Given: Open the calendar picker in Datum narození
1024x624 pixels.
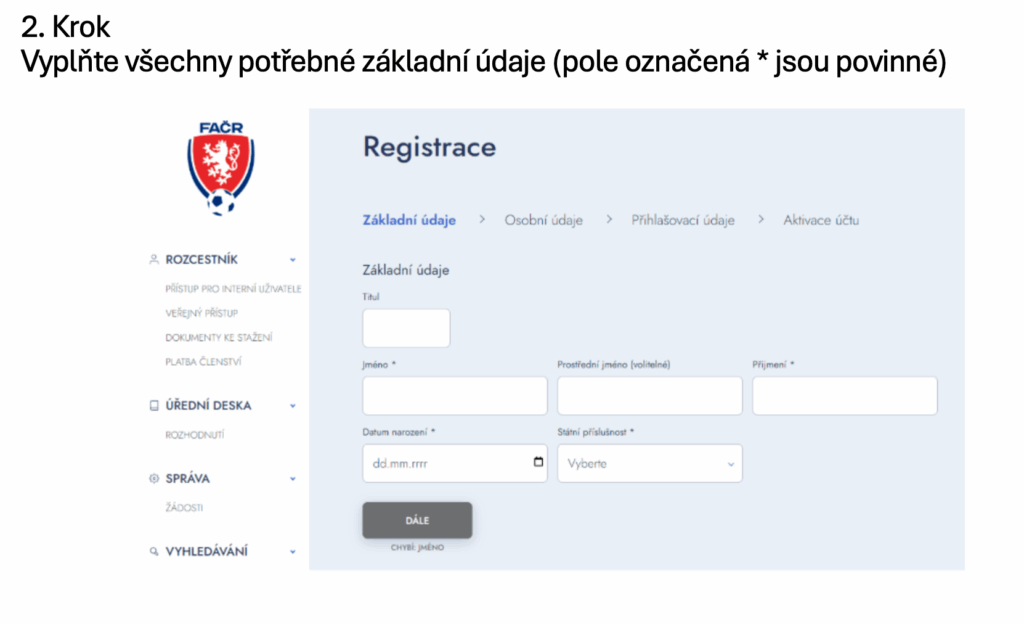Looking at the screenshot, I should 539,463.
